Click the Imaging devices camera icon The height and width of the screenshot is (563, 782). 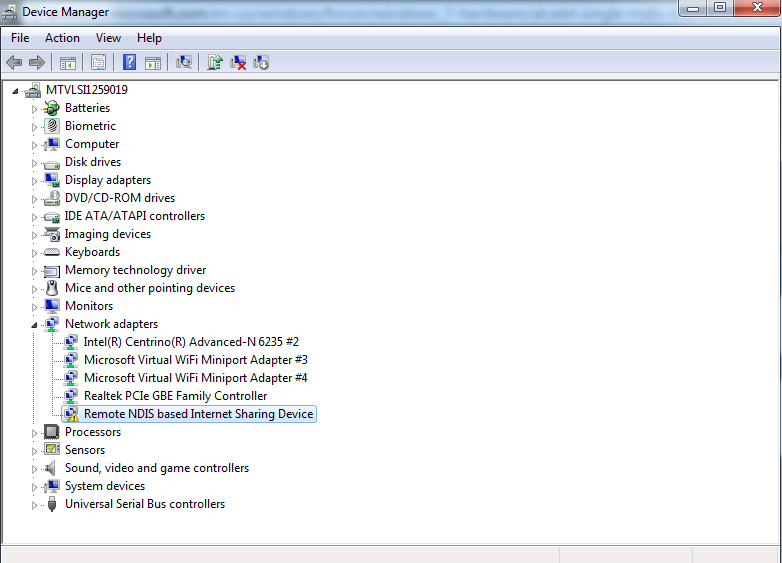[52, 234]
